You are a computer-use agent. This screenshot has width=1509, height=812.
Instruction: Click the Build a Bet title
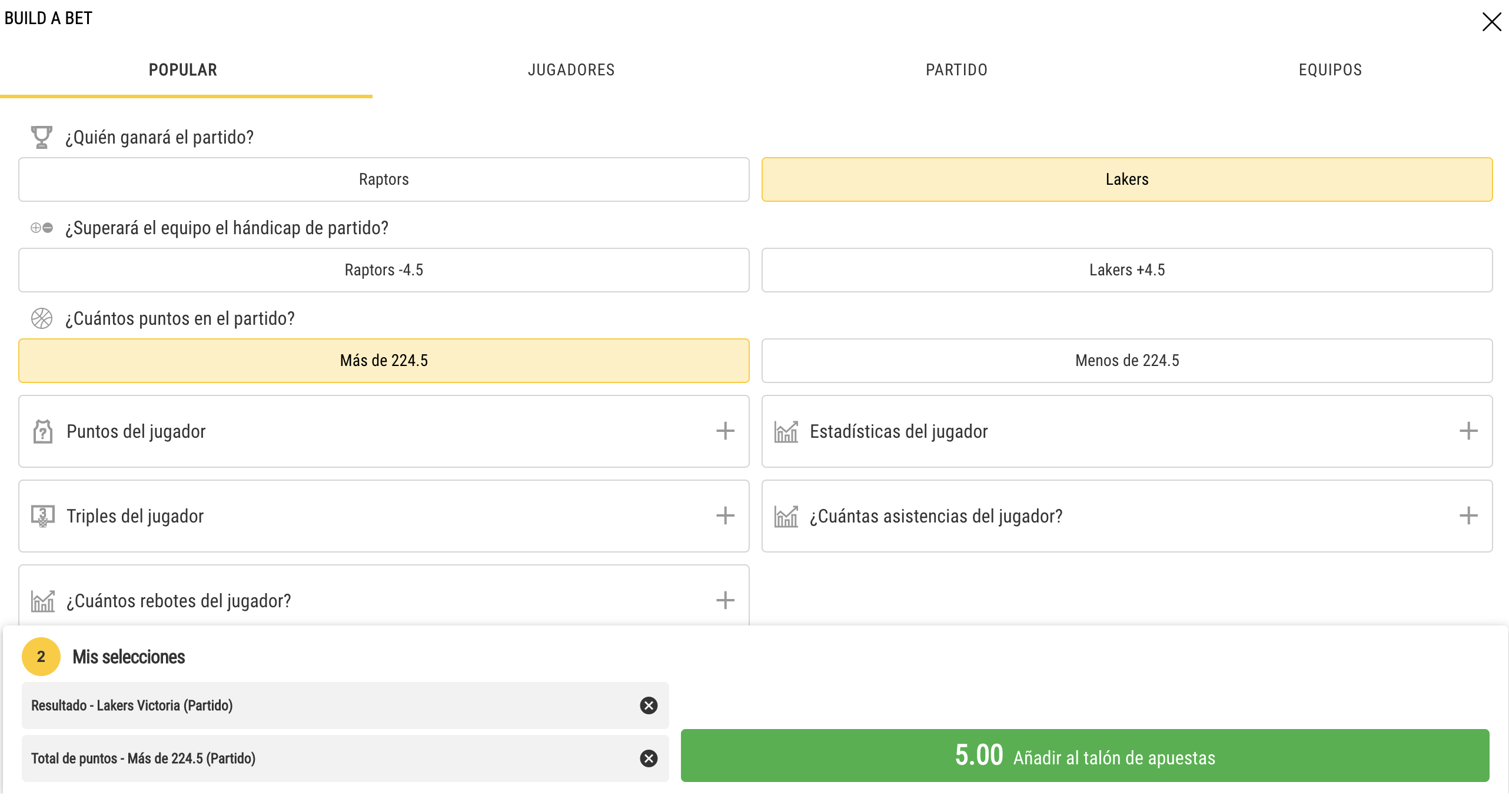point(48,18)
